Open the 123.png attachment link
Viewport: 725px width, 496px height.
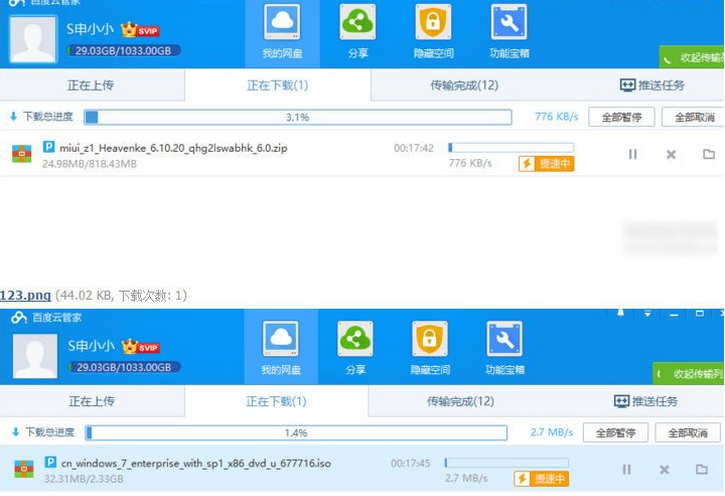[25, 295]
